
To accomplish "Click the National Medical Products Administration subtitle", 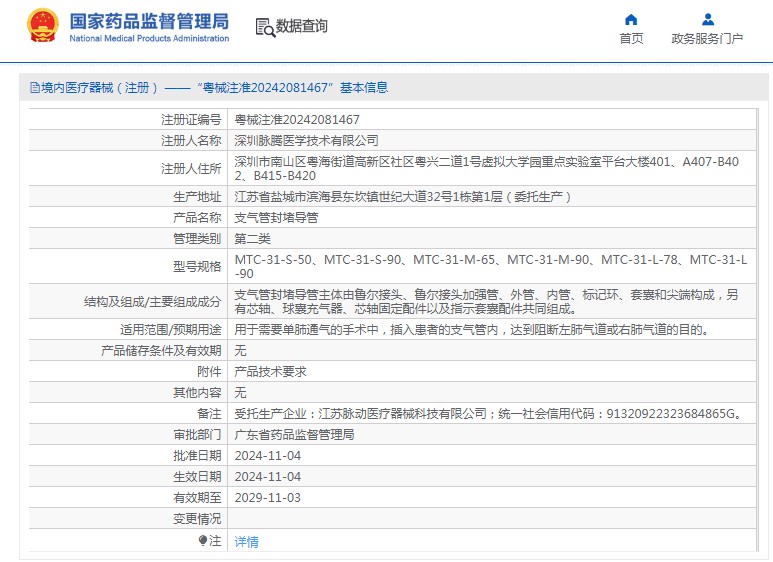I will [x=149, y=38].
